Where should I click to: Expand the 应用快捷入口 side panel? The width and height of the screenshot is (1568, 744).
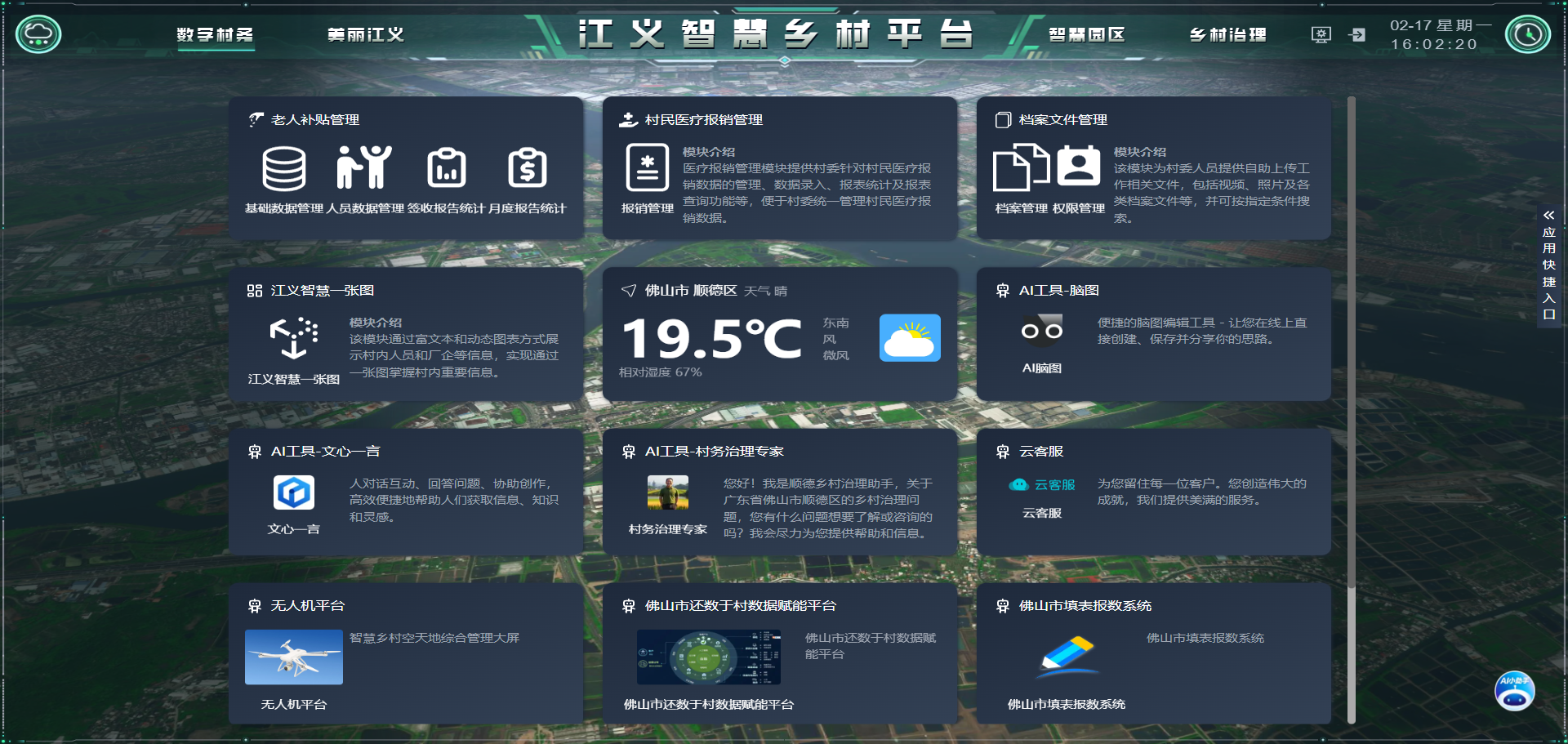click(x=1548, y=265)
